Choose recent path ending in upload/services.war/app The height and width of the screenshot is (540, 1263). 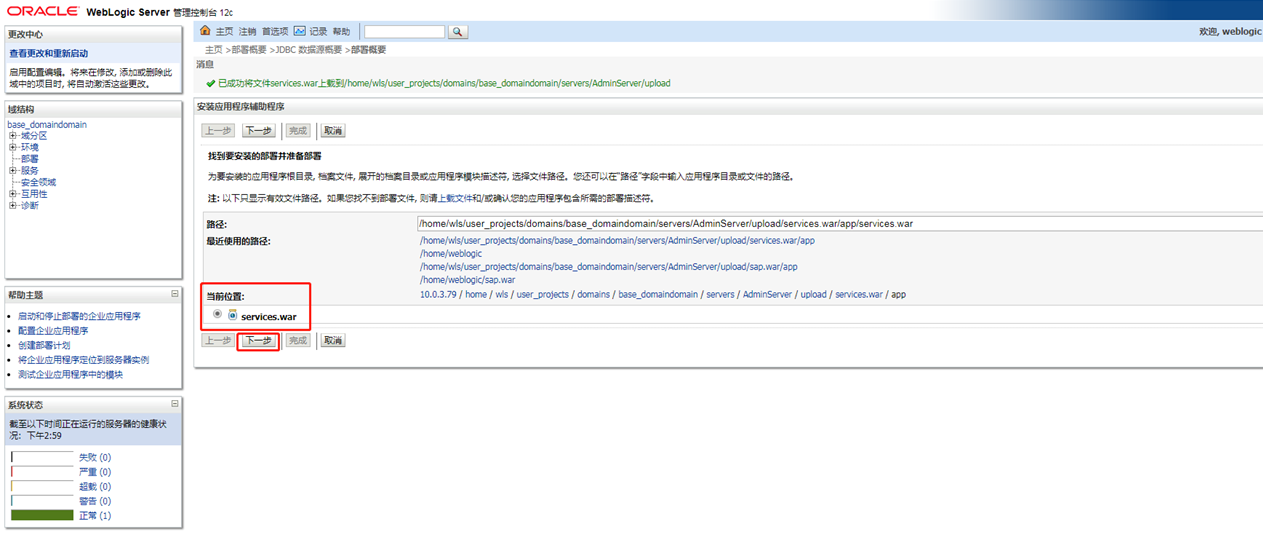pyautogui.click(x=617, y=241)
